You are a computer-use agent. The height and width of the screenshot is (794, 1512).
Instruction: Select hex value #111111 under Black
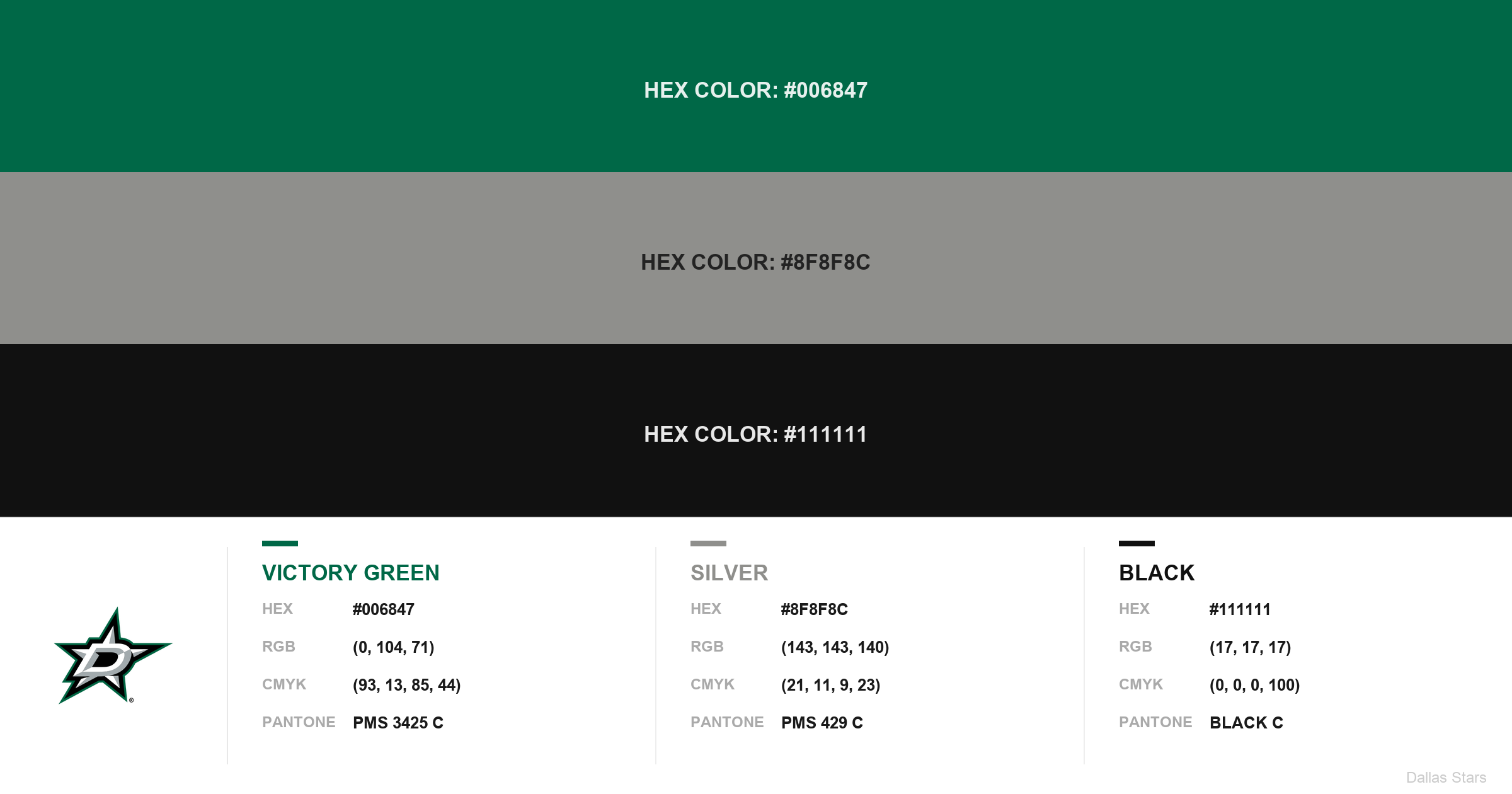1240,609
